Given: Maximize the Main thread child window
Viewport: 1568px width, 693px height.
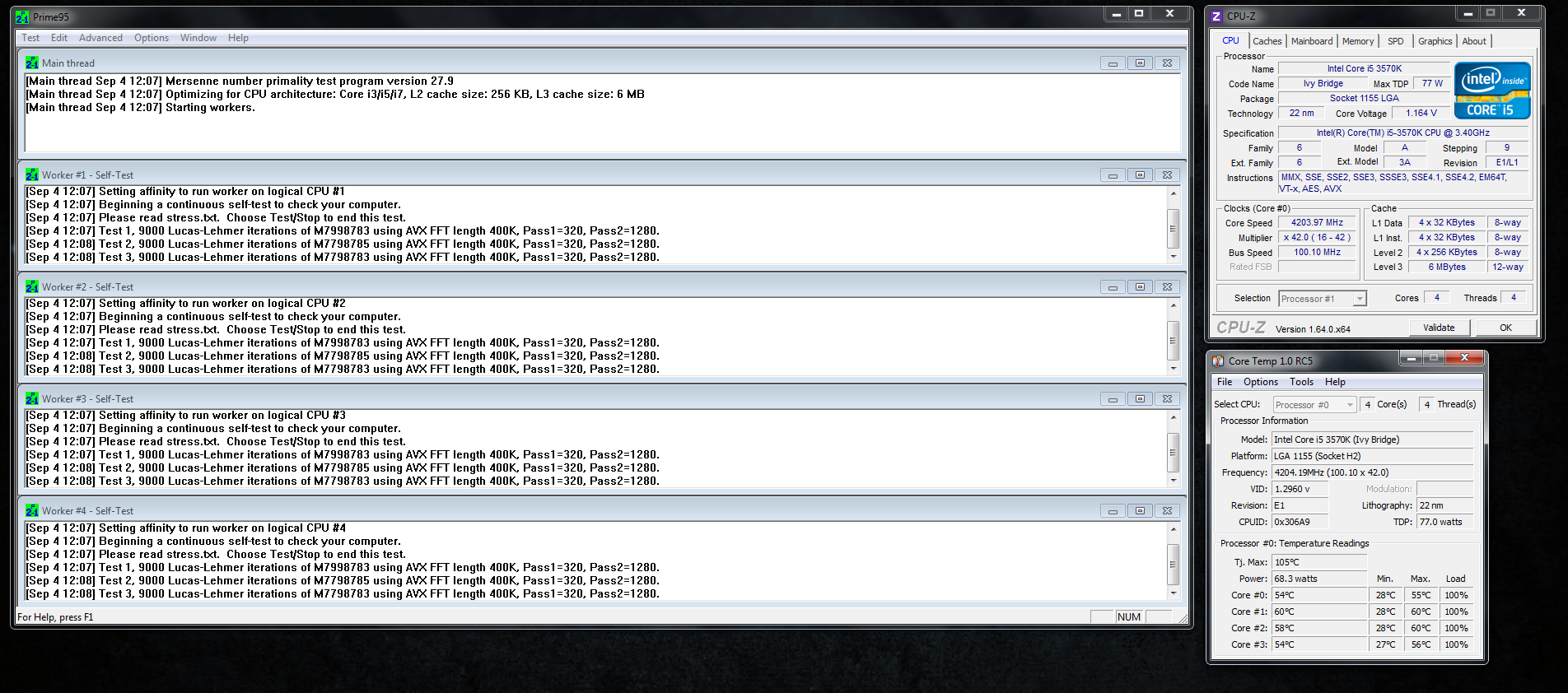Looking at the screenshot, I should pos(1140,63).
